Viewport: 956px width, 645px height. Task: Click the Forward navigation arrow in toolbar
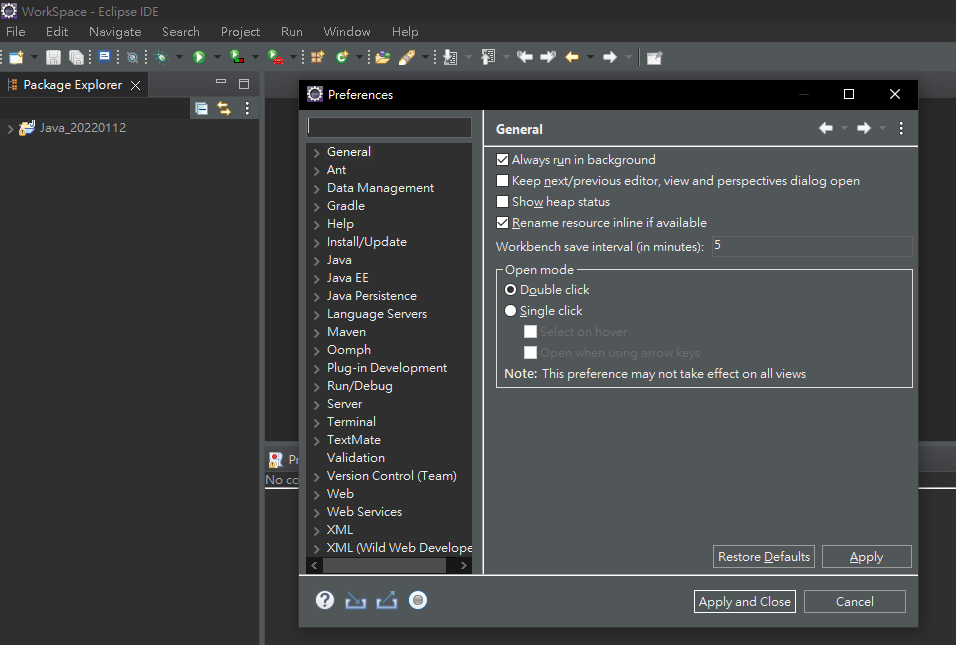(610, 57)
